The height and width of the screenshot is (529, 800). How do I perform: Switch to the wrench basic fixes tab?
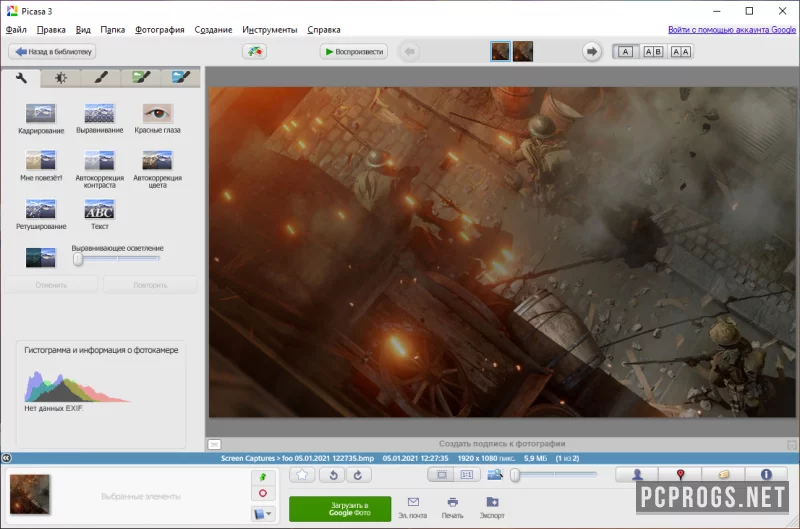[21, 78]
